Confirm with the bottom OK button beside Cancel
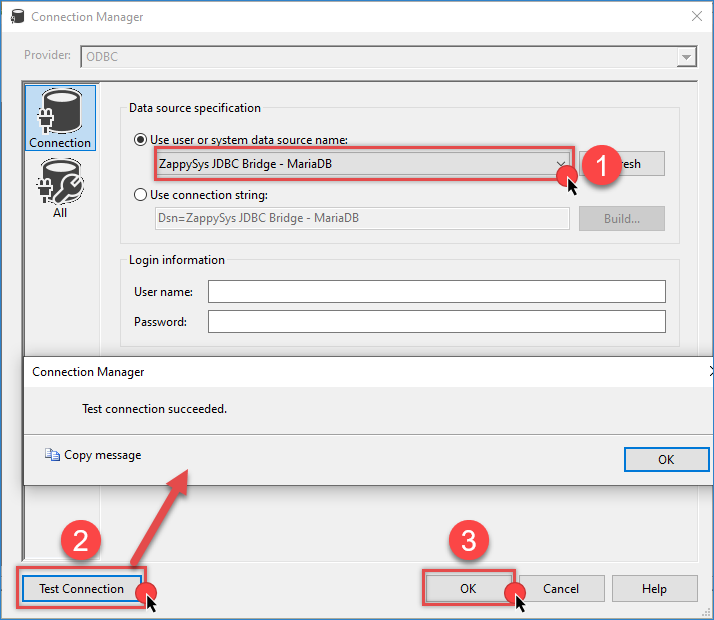 (x=468, y=588)
